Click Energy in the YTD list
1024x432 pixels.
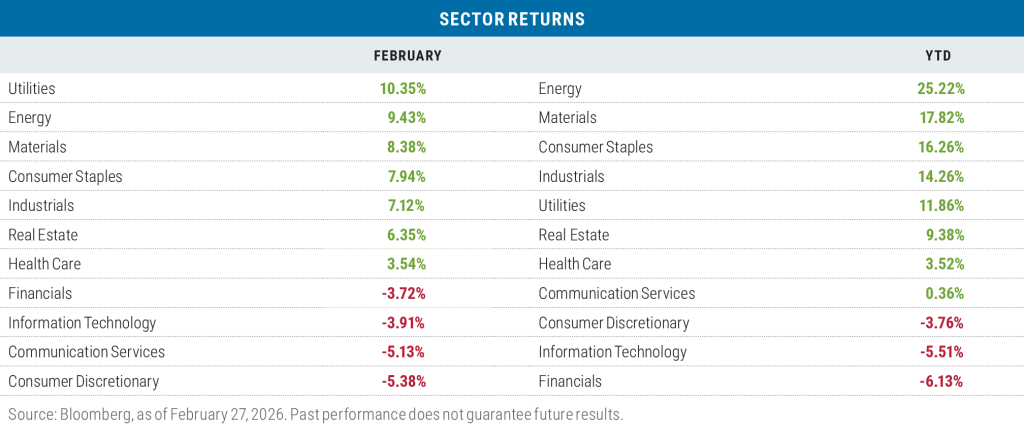[560, 88]
